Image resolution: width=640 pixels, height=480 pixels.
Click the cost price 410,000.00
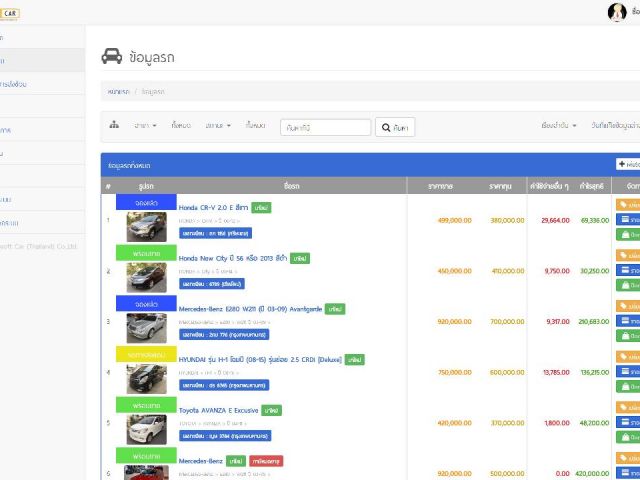tap(508, 271)
